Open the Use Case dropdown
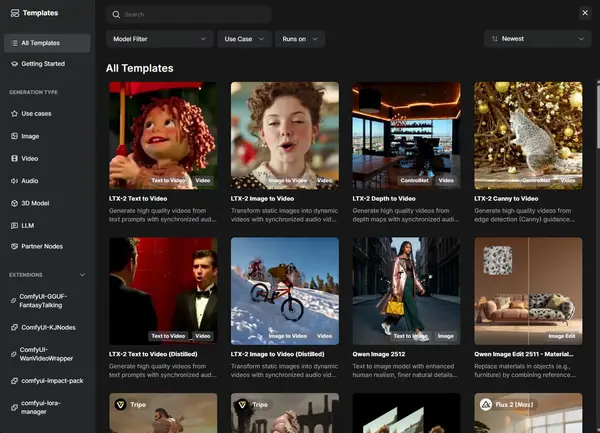Screen dimensions: 600x433 245,39
